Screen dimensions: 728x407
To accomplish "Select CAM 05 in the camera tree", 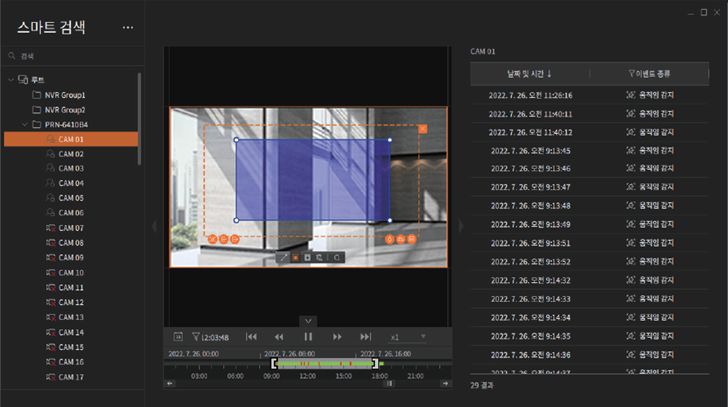I will pyautogui.click(x=70, y=198).
